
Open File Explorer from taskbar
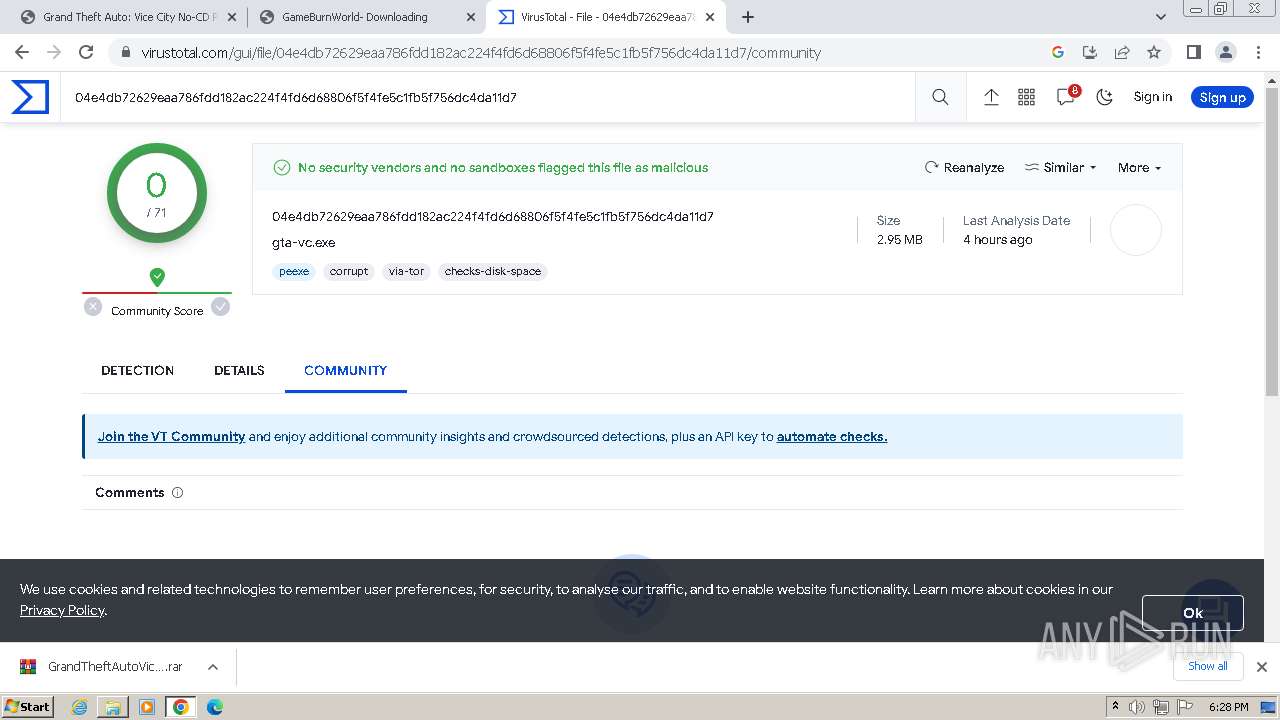tap(113, 706)
